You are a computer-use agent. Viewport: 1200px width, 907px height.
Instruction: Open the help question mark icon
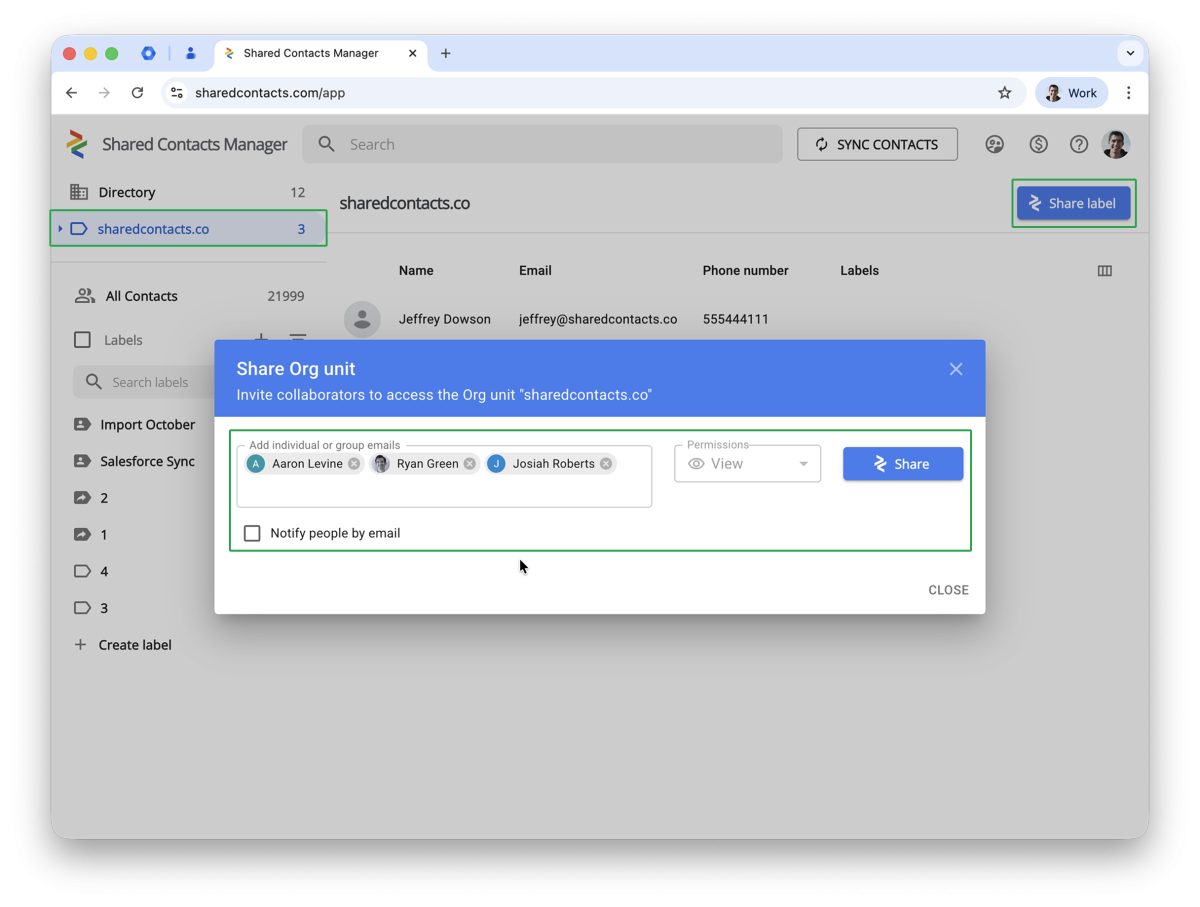pos(1078,145)
